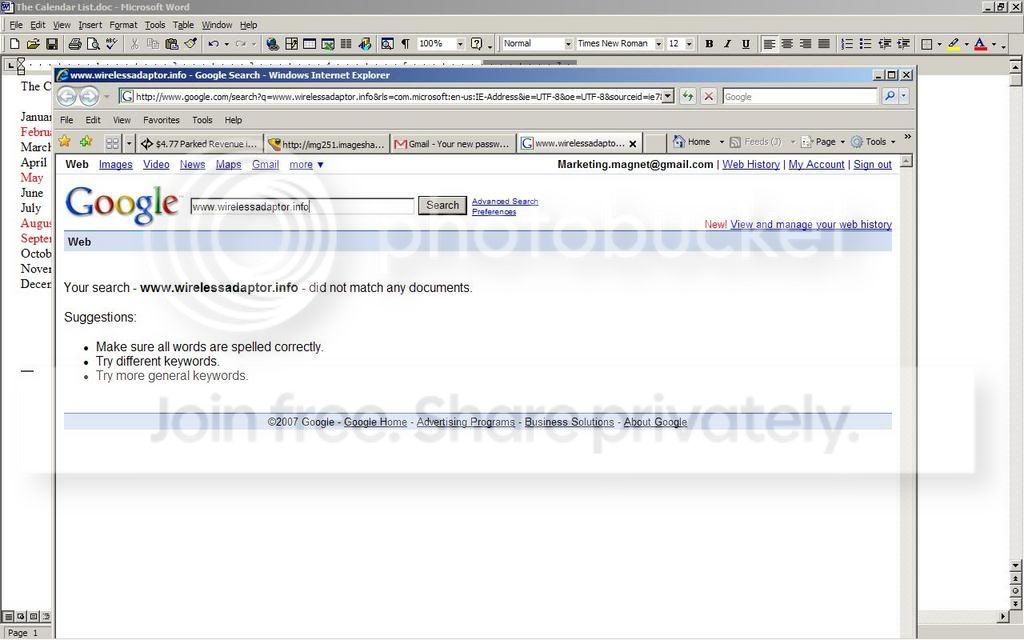Open the Format menu in Word

(123, 25)
